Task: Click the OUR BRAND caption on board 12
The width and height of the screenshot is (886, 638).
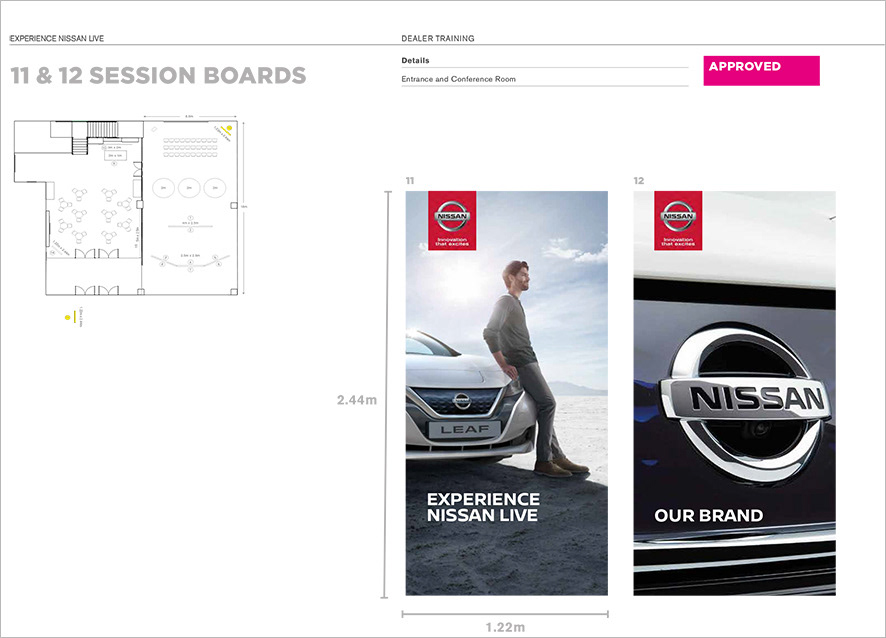Action: 708,516
